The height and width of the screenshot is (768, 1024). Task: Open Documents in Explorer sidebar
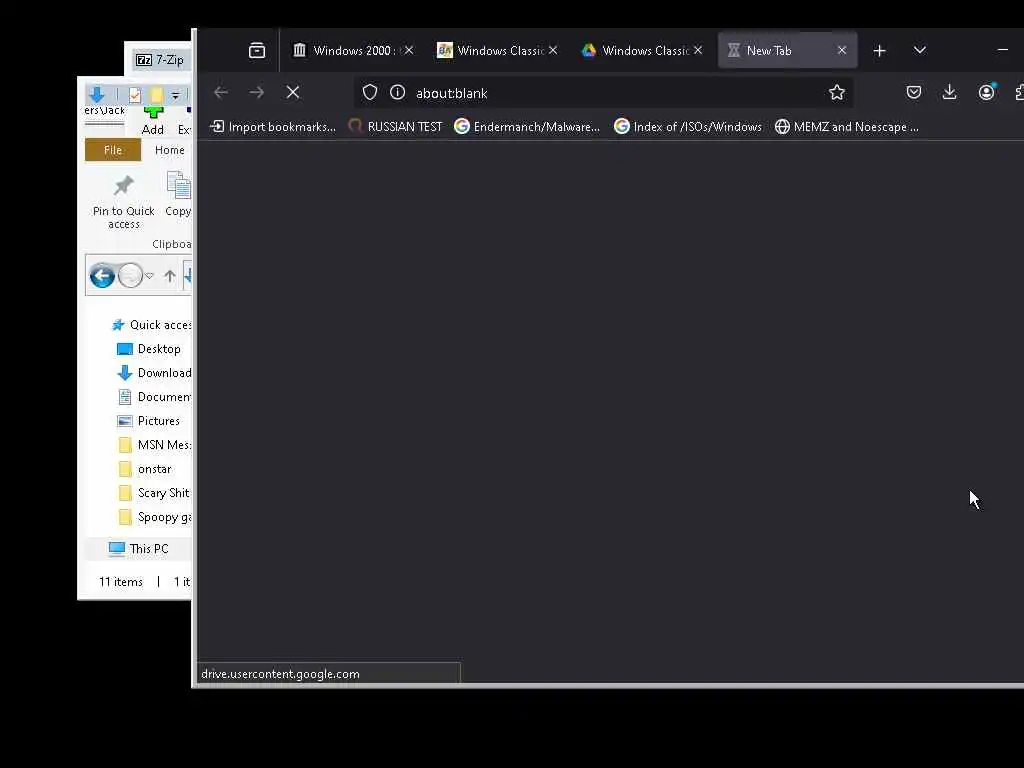tap(154, 396)
